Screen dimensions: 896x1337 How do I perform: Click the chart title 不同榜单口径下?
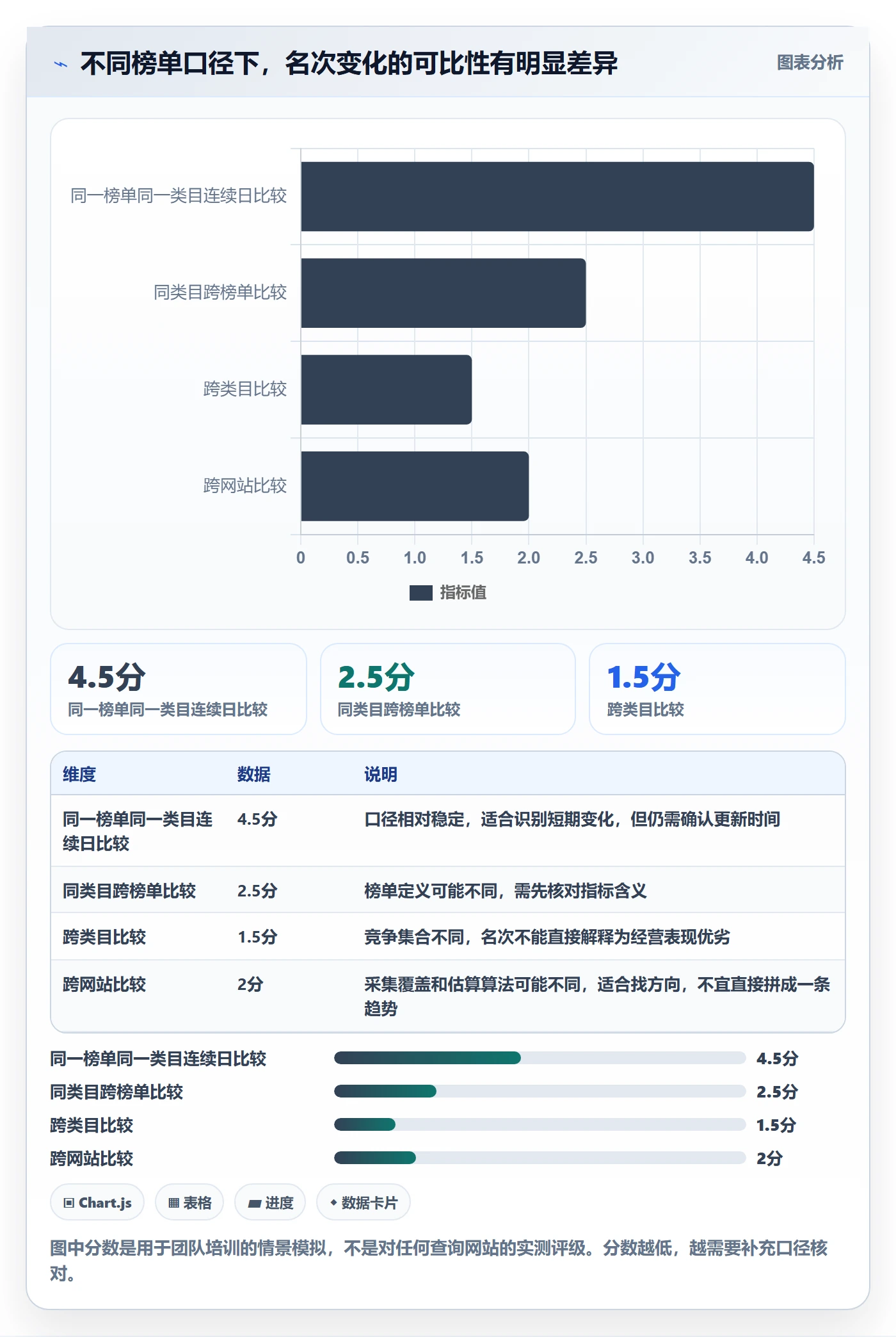click(349, 63)
